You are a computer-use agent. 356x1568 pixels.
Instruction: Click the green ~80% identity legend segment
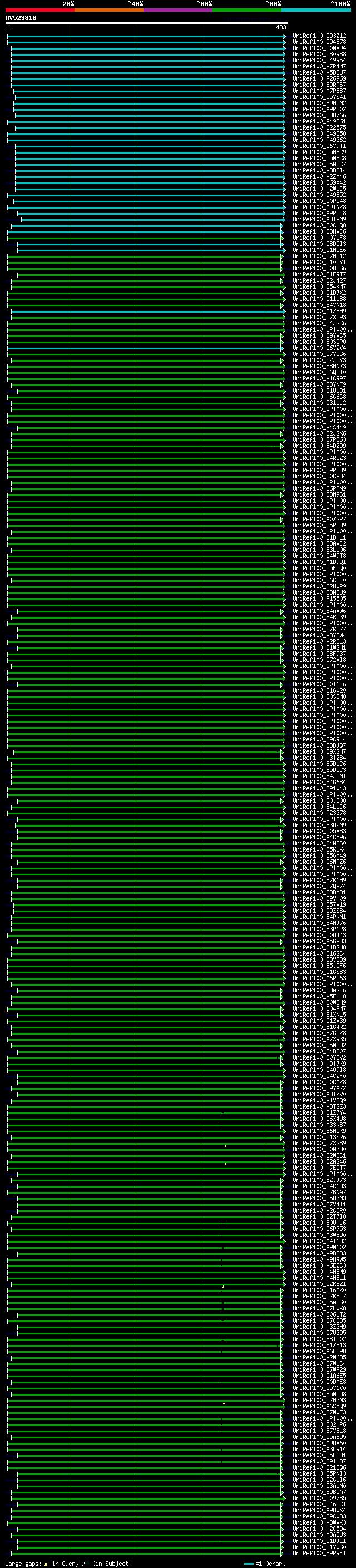[246, 10]
